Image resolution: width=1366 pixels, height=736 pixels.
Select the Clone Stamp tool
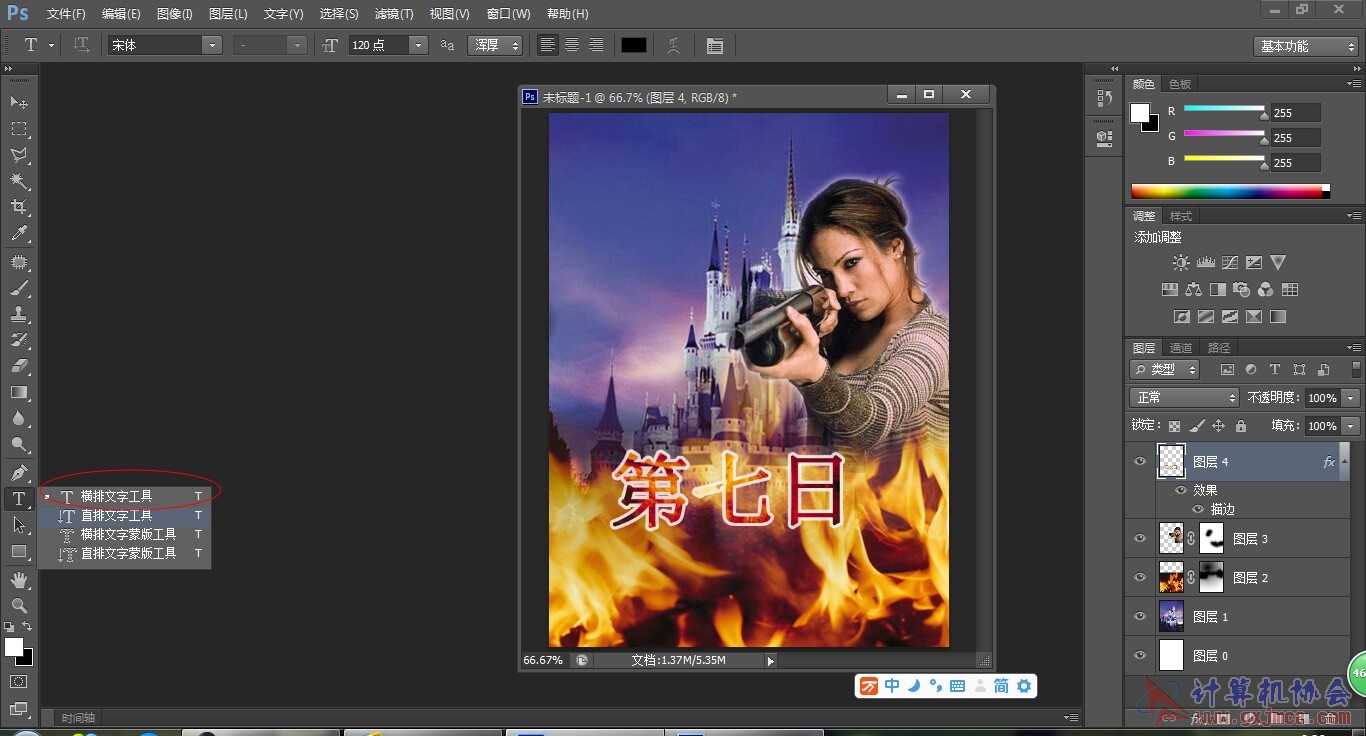click(19, 314)
